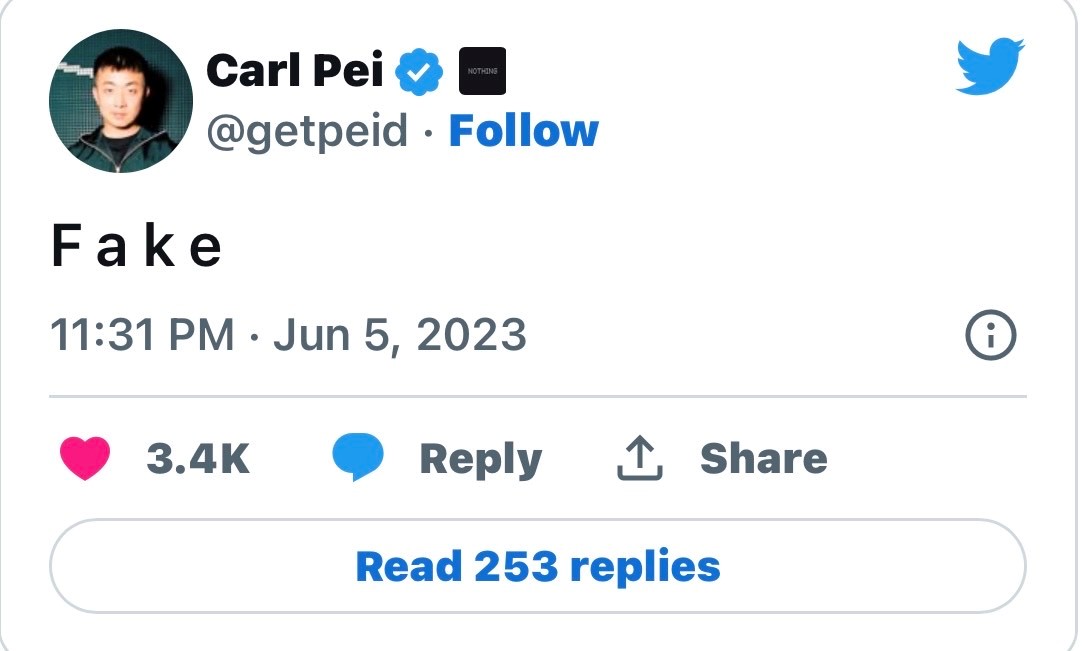The height and width of the screenshot is (651, 1082).
Task: Click the share upload arrow icon
Action: 639,458
